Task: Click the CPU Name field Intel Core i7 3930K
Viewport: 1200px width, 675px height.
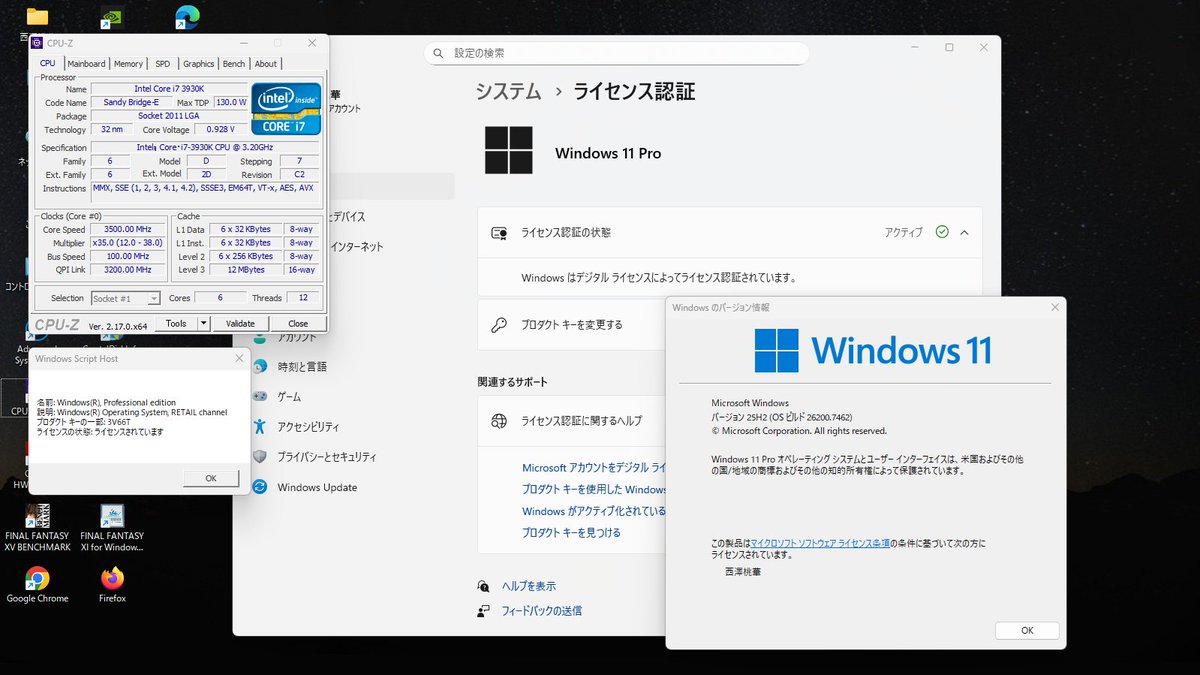Action: [x=170, y=89]
